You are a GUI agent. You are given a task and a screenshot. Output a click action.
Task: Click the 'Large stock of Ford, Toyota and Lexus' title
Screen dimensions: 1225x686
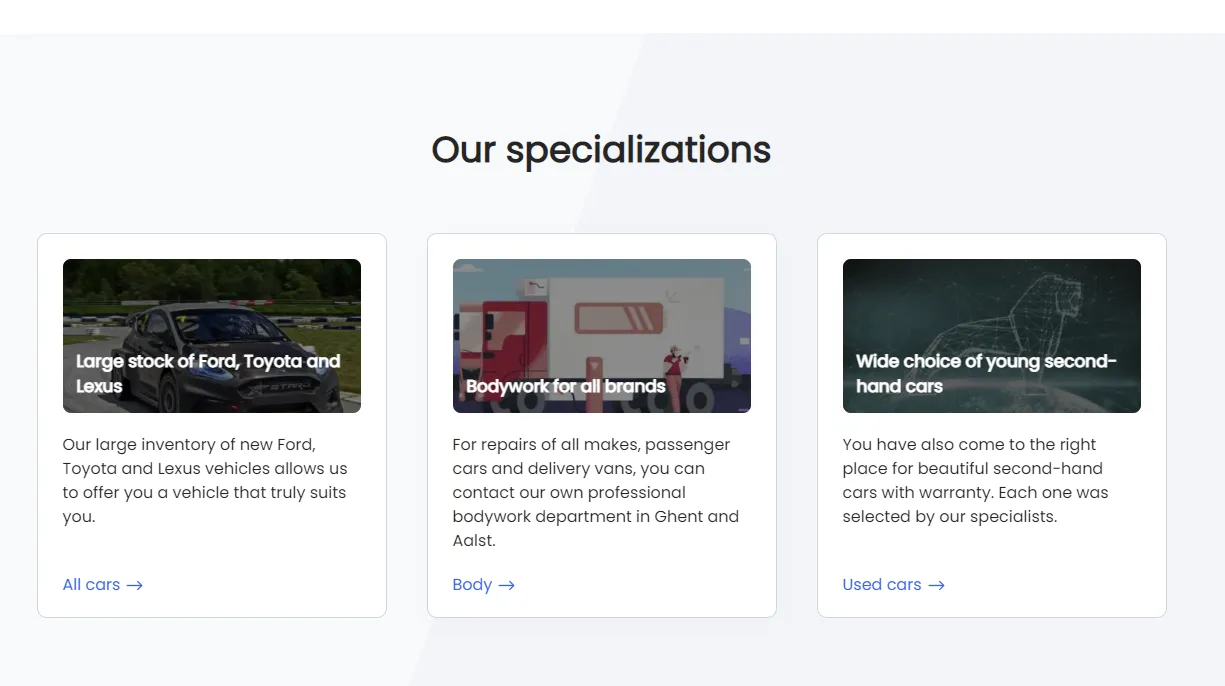coord(208,374)
